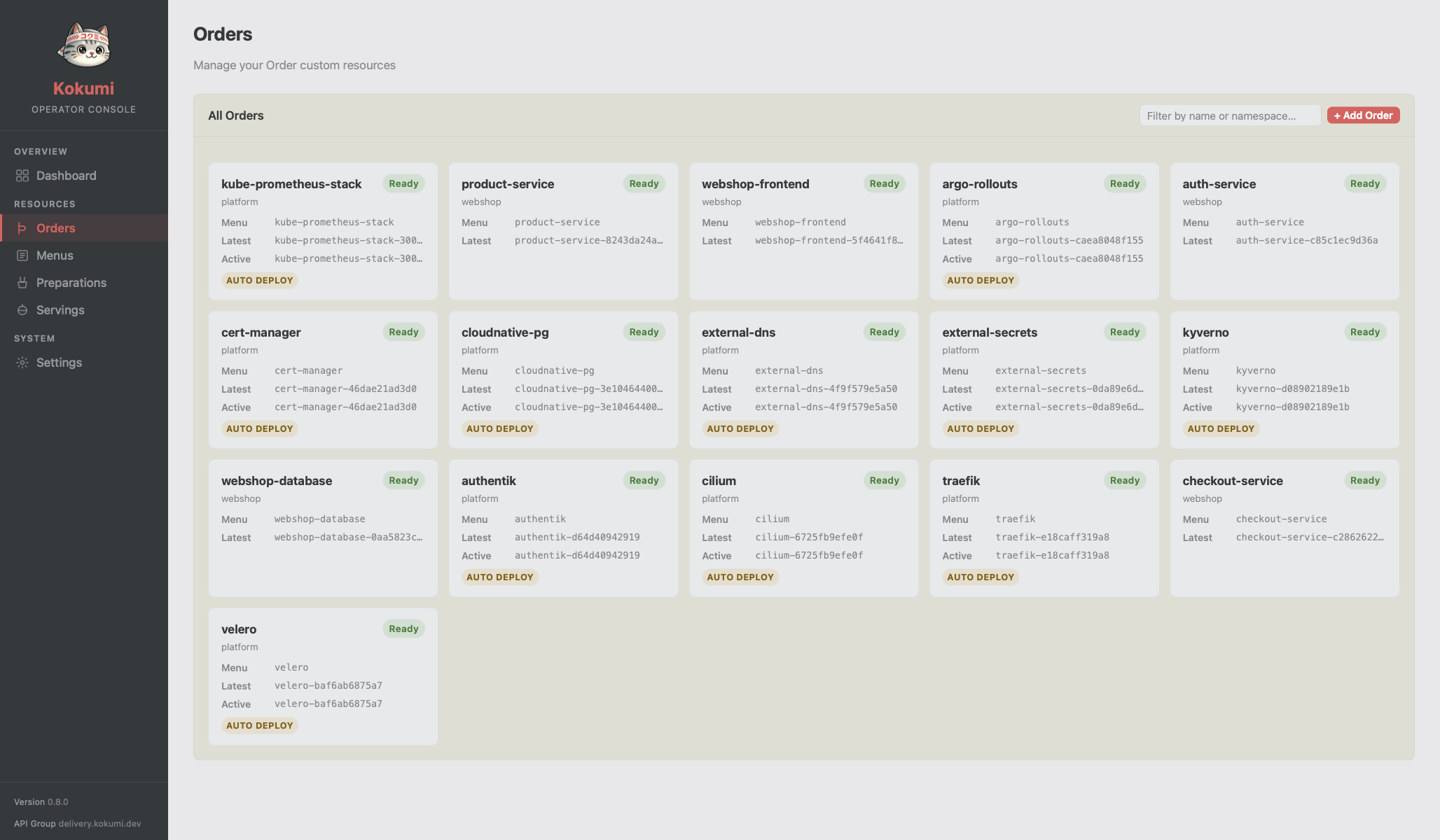Click the Orders flag icon in sidebar

[22, 228]
